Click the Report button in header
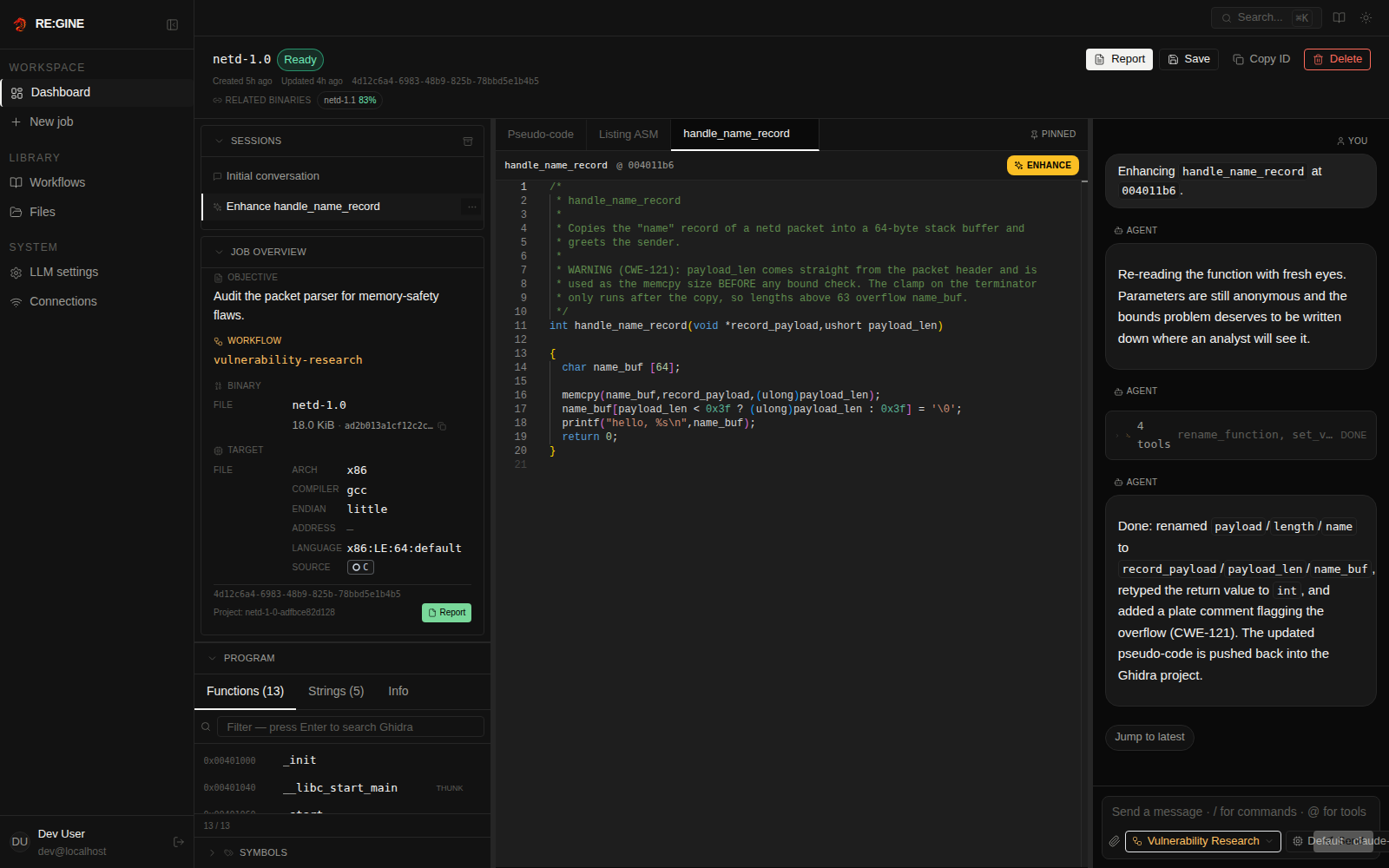The image size is (1389, 868). pyautogui.click(x=1119, y=59)
